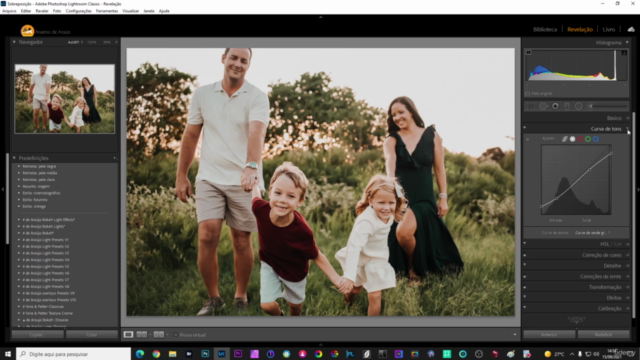Expand the Estilo: vintage preset group
640x360 pixels.
(19, 207)
